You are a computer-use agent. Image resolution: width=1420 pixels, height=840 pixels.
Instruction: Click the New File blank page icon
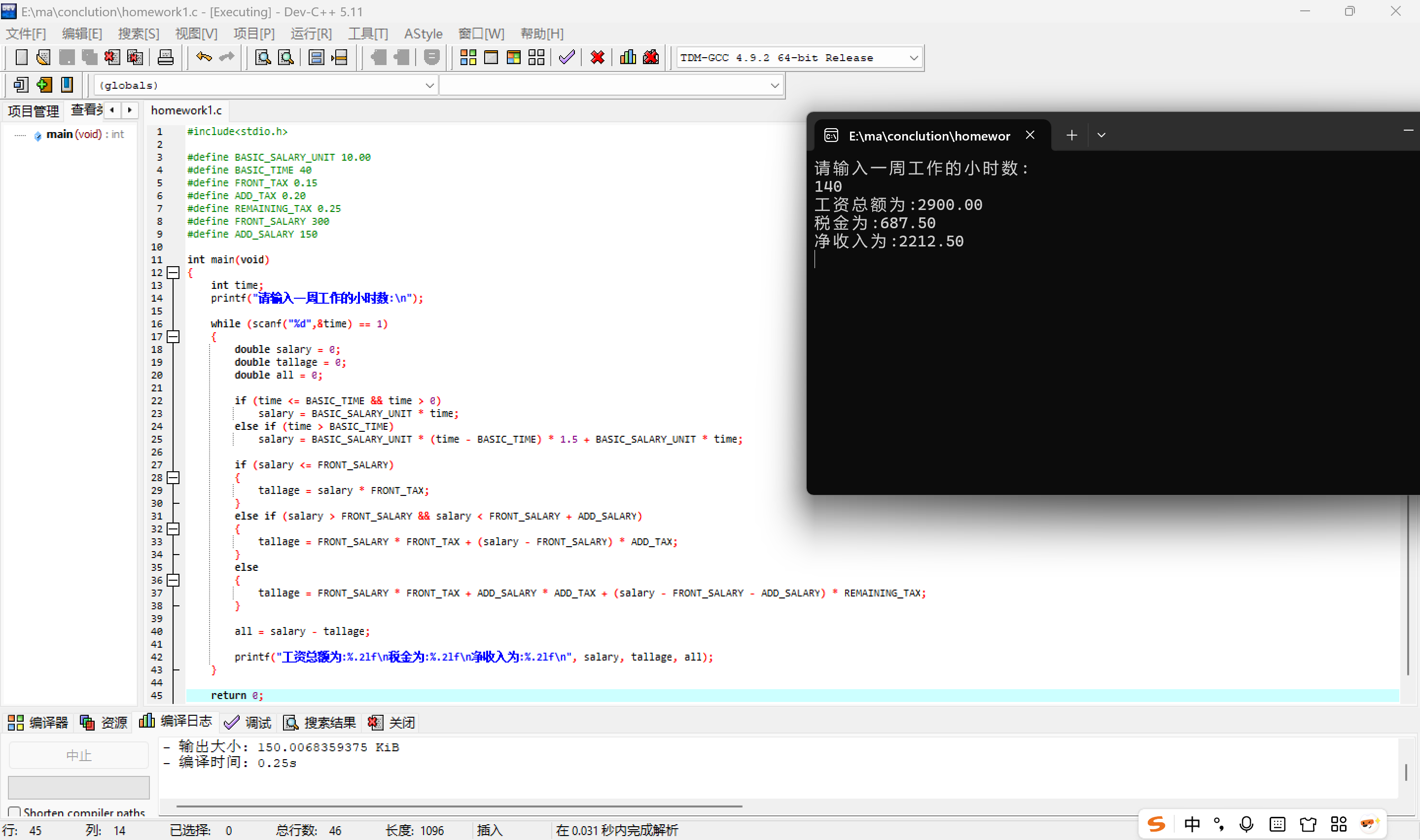point(22,57)
